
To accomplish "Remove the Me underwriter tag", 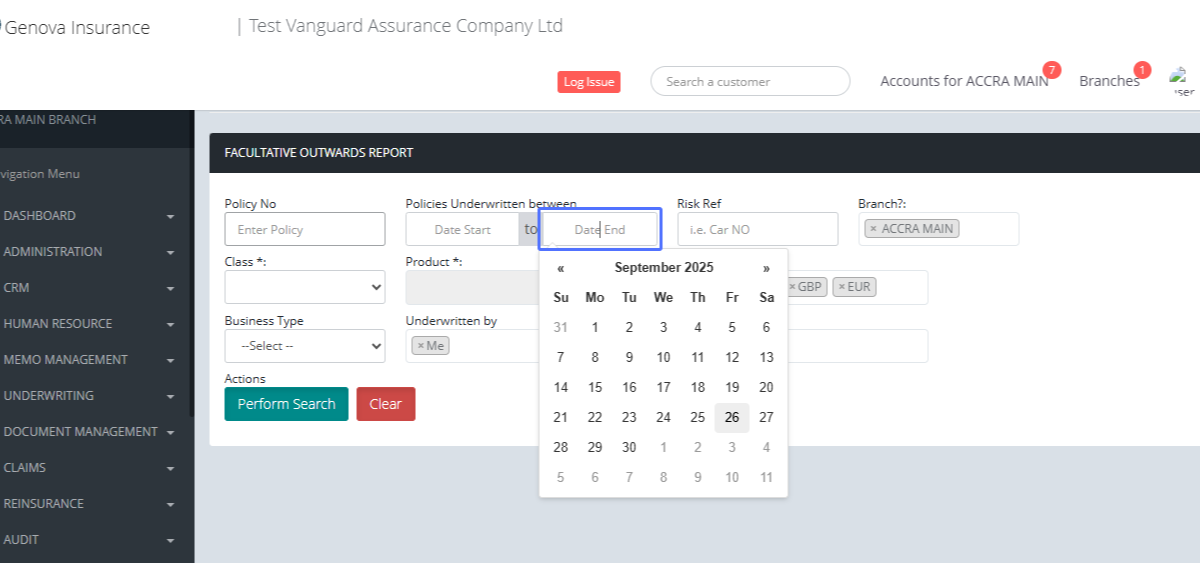I will [421, 345].
